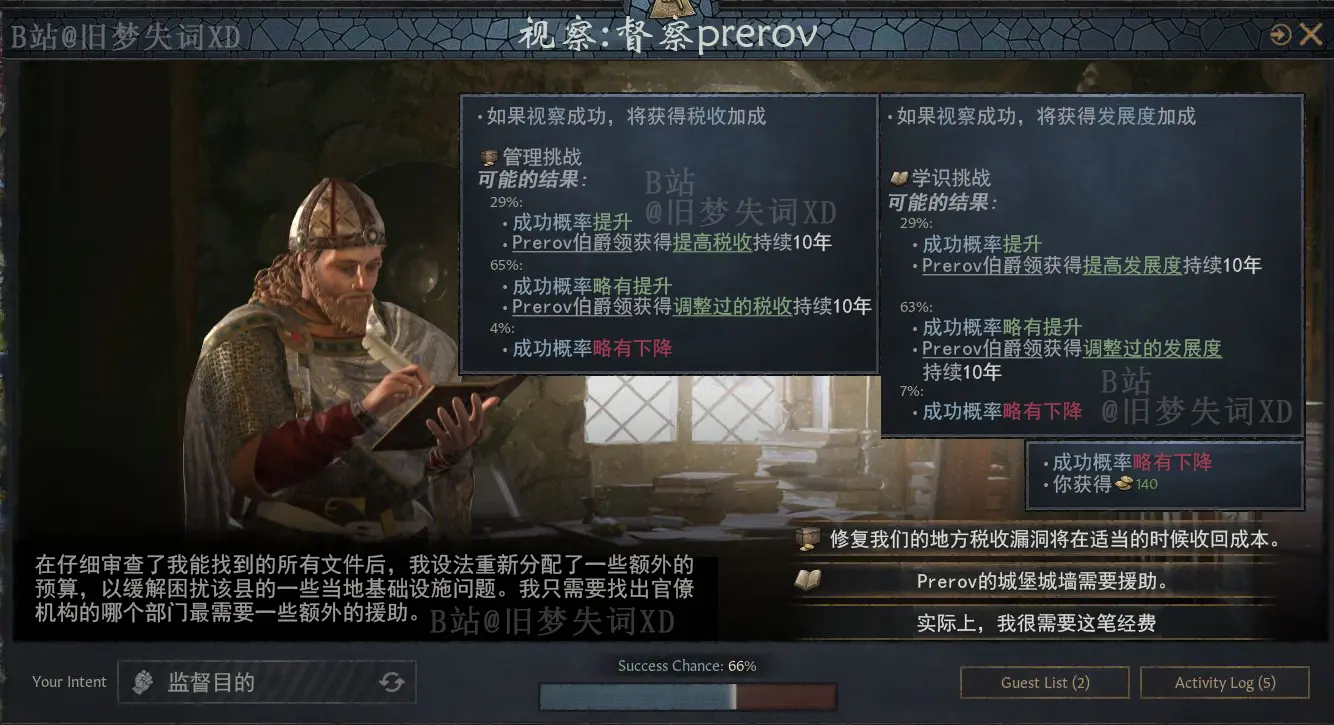The height and width of the screenshot is (725, 1334).
Task: Open the Activity Log (5)
Action: [x=1225, y=682]
